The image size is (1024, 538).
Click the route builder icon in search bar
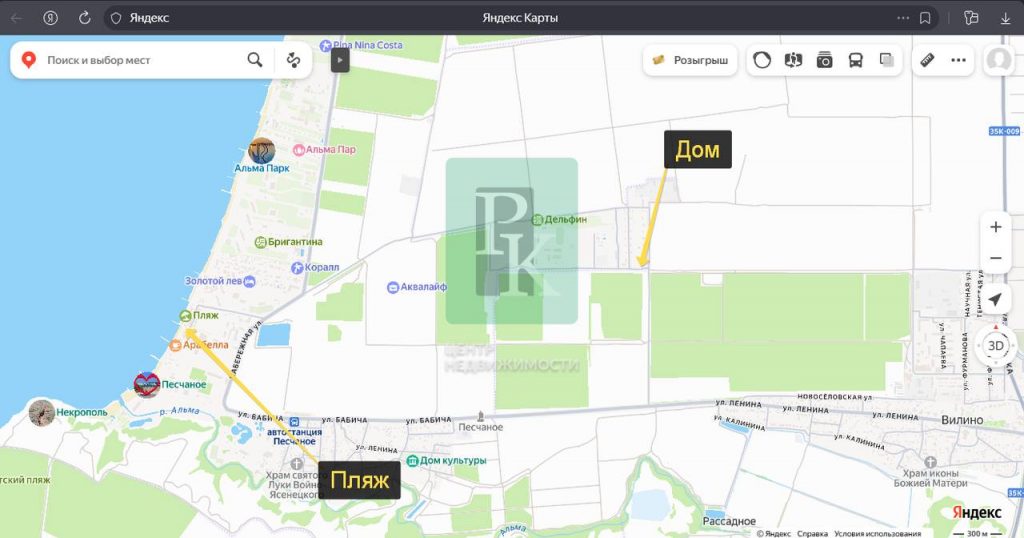click(x=293, y=60)
